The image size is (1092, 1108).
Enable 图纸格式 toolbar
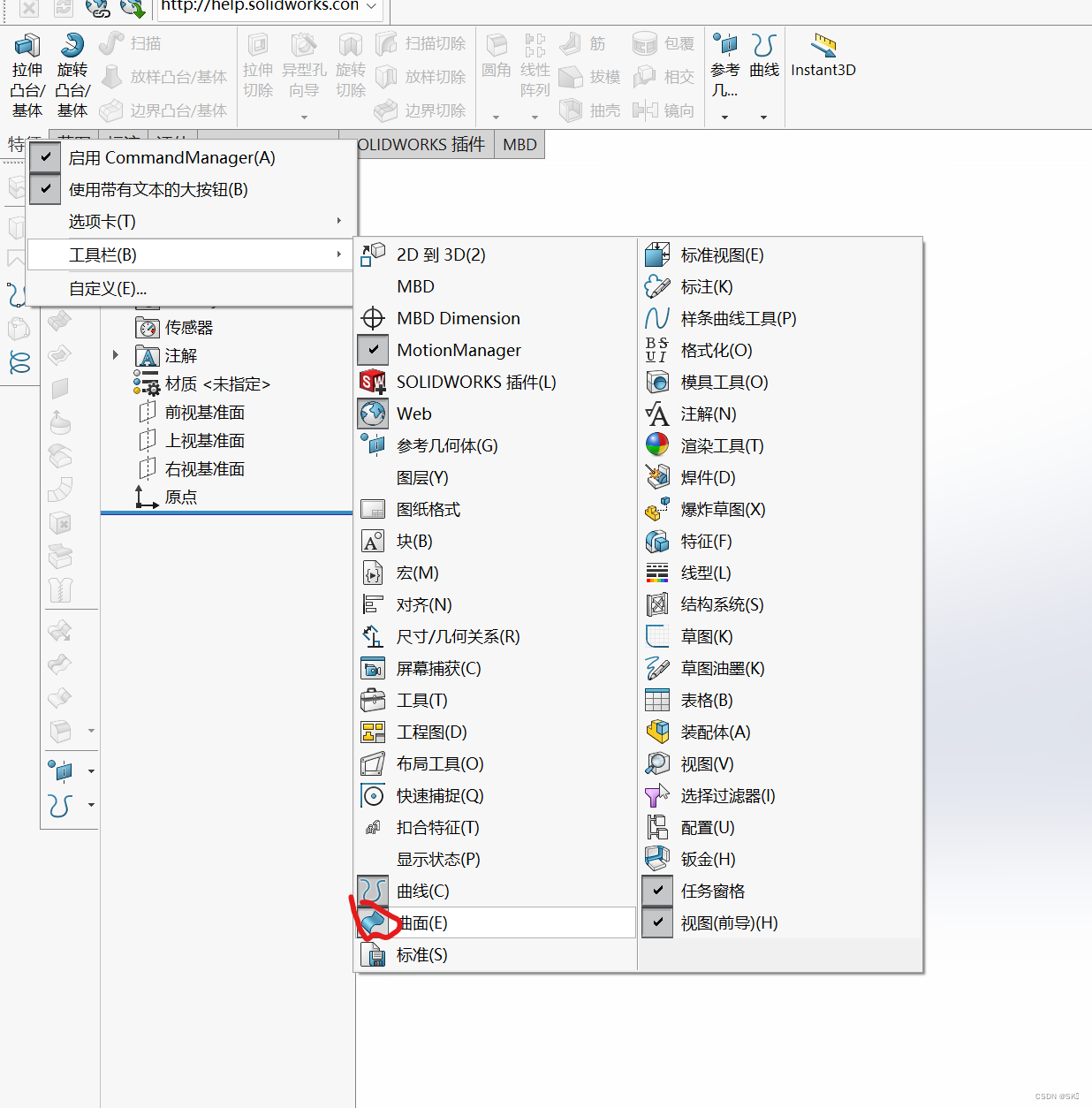coord(495,509)
